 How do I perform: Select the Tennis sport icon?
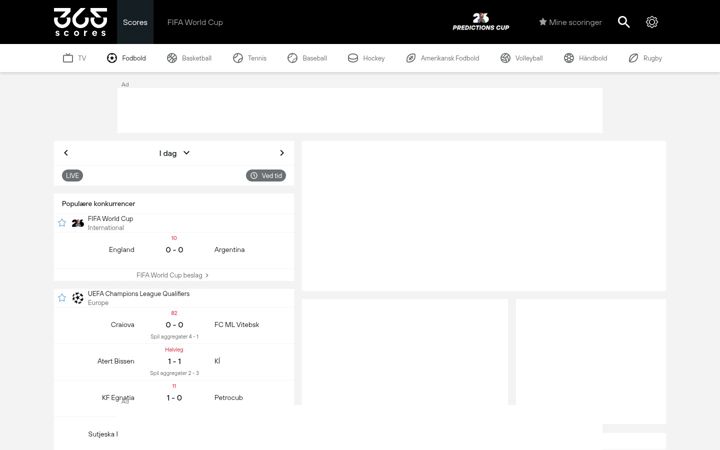pyautogui.click(x=237, y=58)
